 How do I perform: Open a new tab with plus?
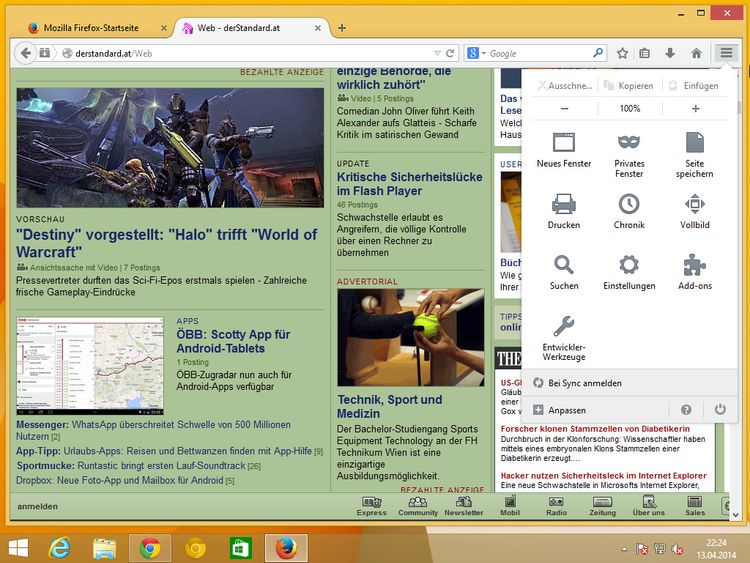342,28
